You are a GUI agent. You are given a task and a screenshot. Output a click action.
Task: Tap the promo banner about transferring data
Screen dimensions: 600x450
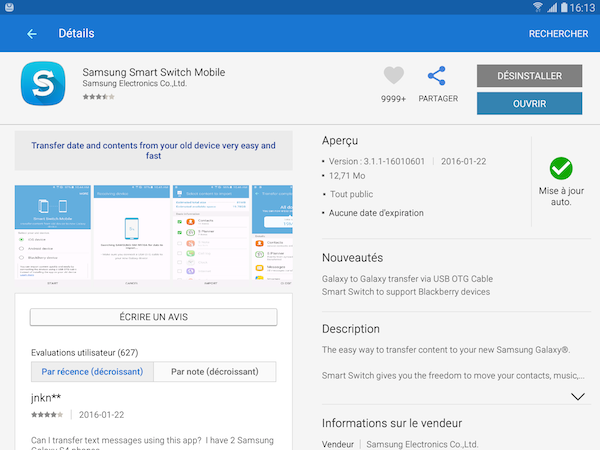pyautogui.click(x=153, y=150)
